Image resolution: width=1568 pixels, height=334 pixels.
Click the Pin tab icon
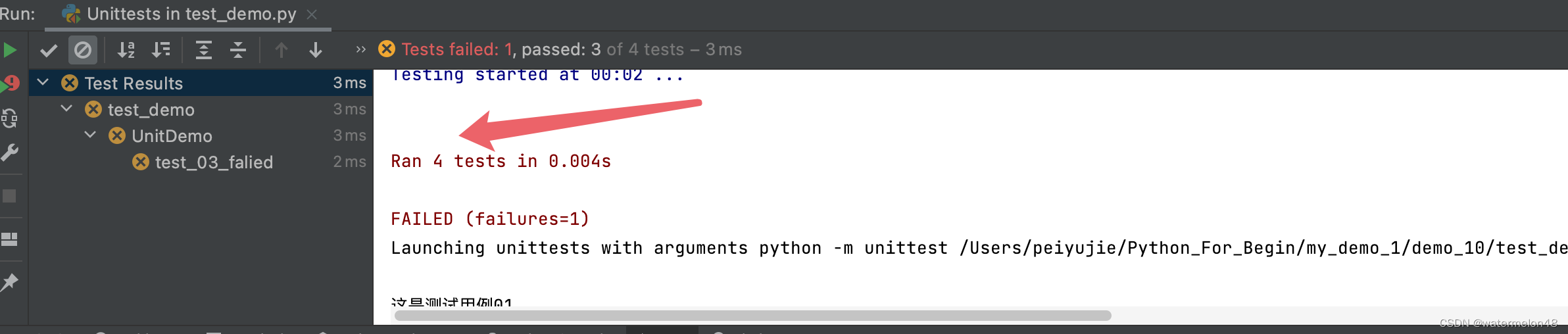[x=9, y=283]
